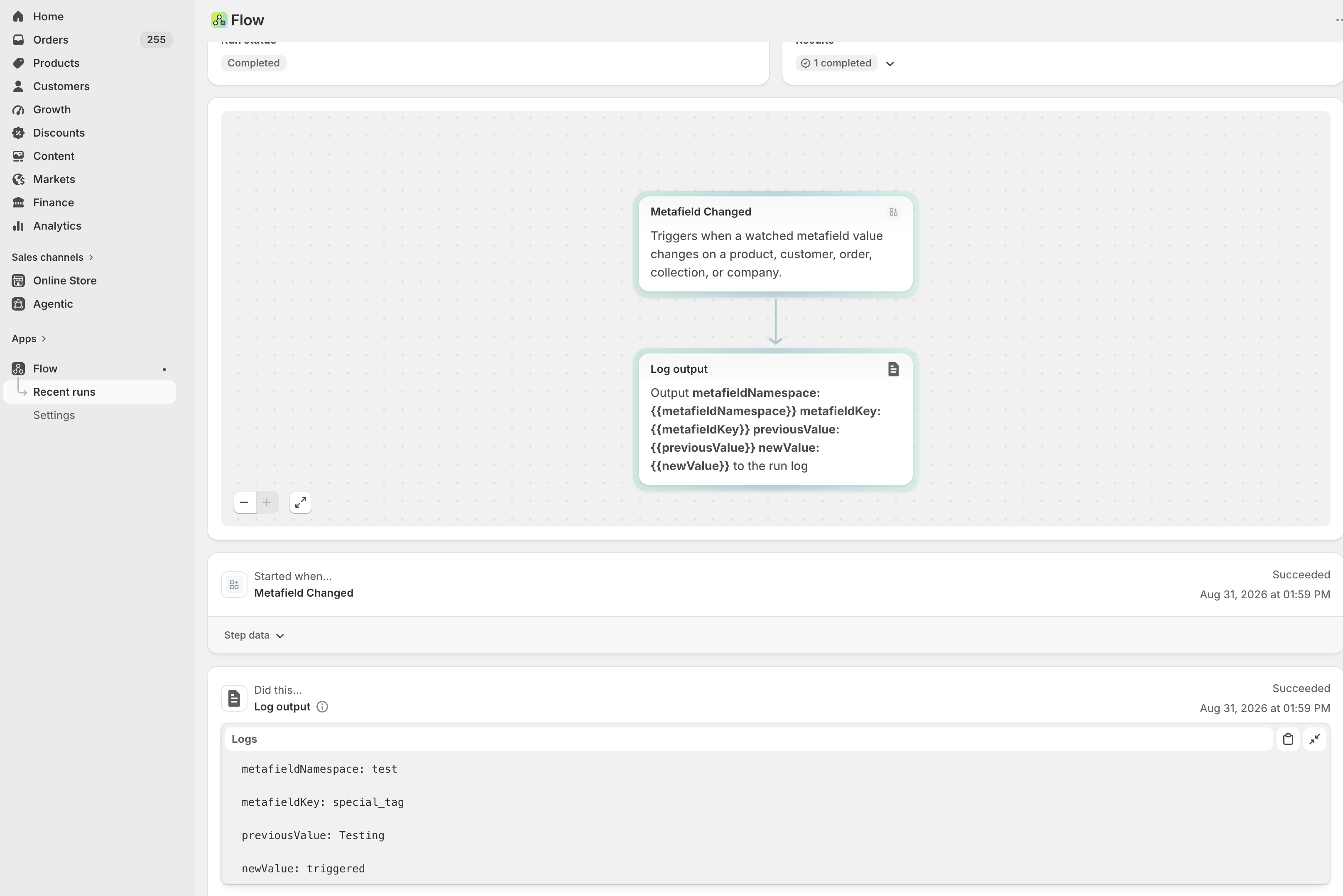1343x896 pixels.
Task: Zoom out the workflow canvas
Action: (x=245, y=502)
